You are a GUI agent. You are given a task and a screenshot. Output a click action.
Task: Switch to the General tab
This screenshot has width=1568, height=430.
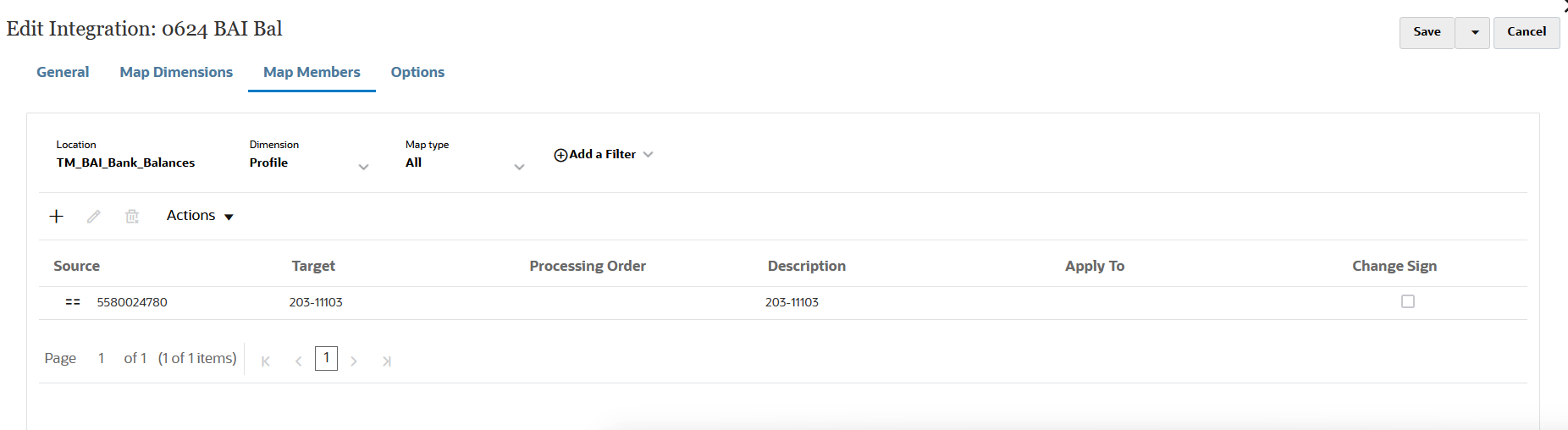(63, 72)
